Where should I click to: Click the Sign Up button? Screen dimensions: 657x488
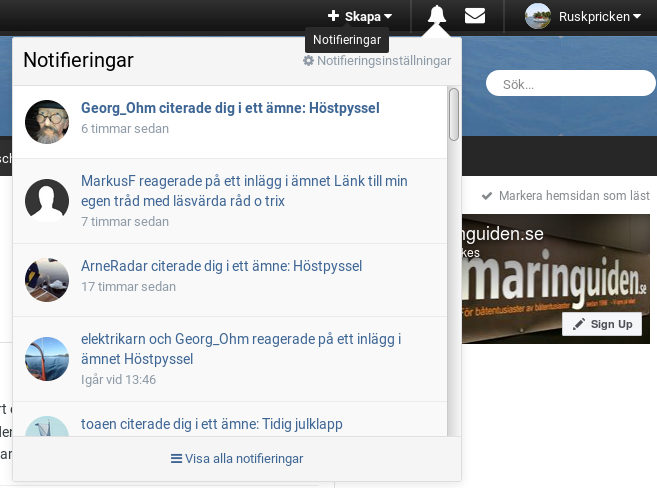click(x=602, y=324)
